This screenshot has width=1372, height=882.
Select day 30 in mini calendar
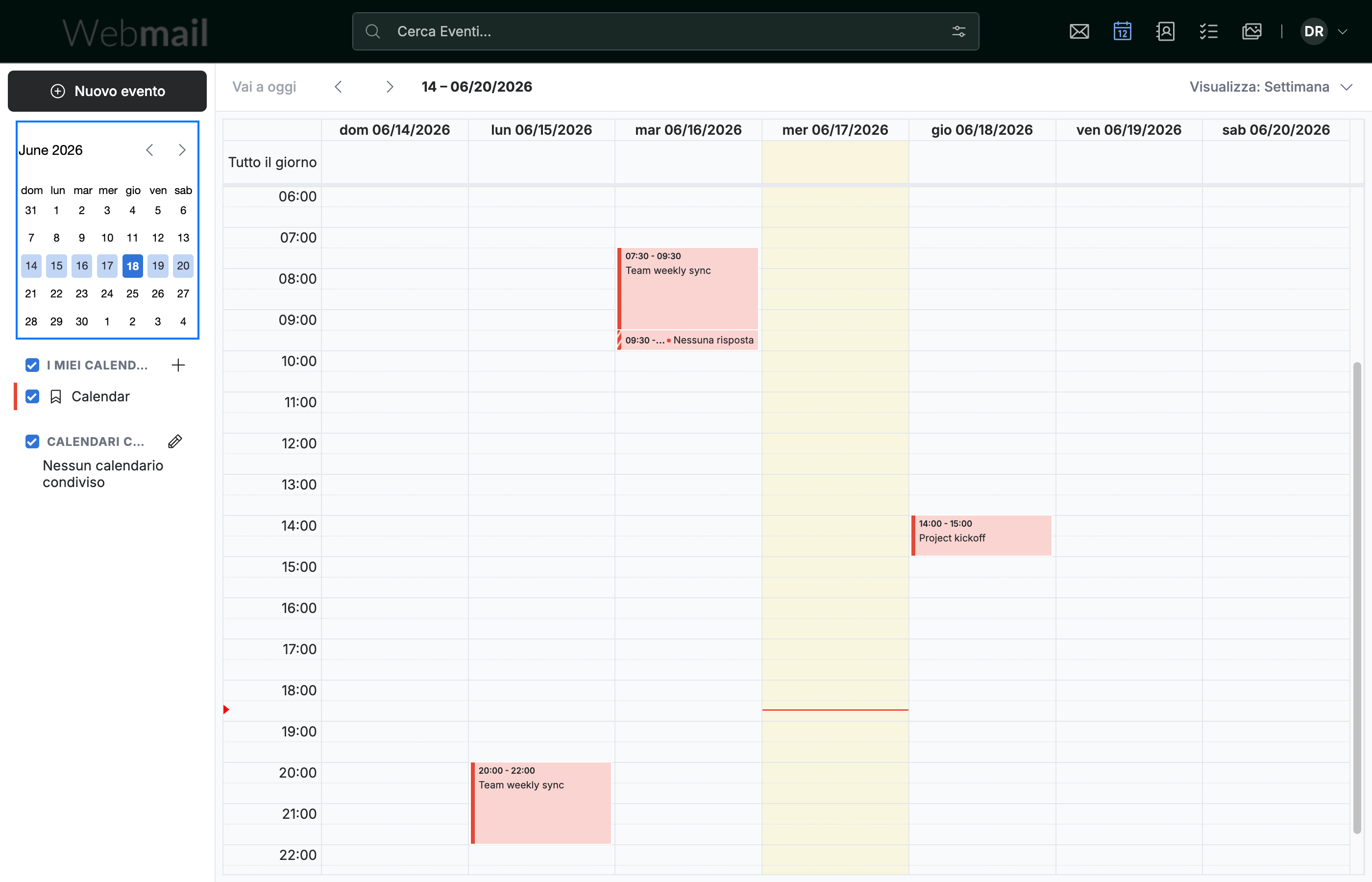click(82, 321)
